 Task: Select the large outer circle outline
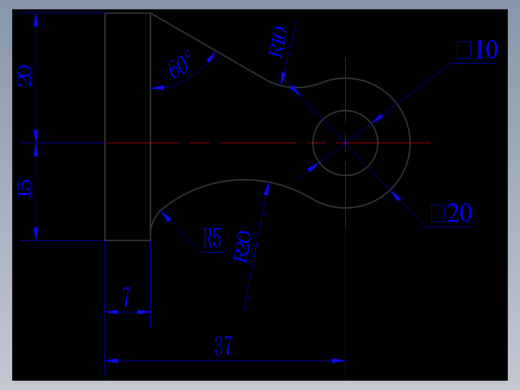pos(345,143)
